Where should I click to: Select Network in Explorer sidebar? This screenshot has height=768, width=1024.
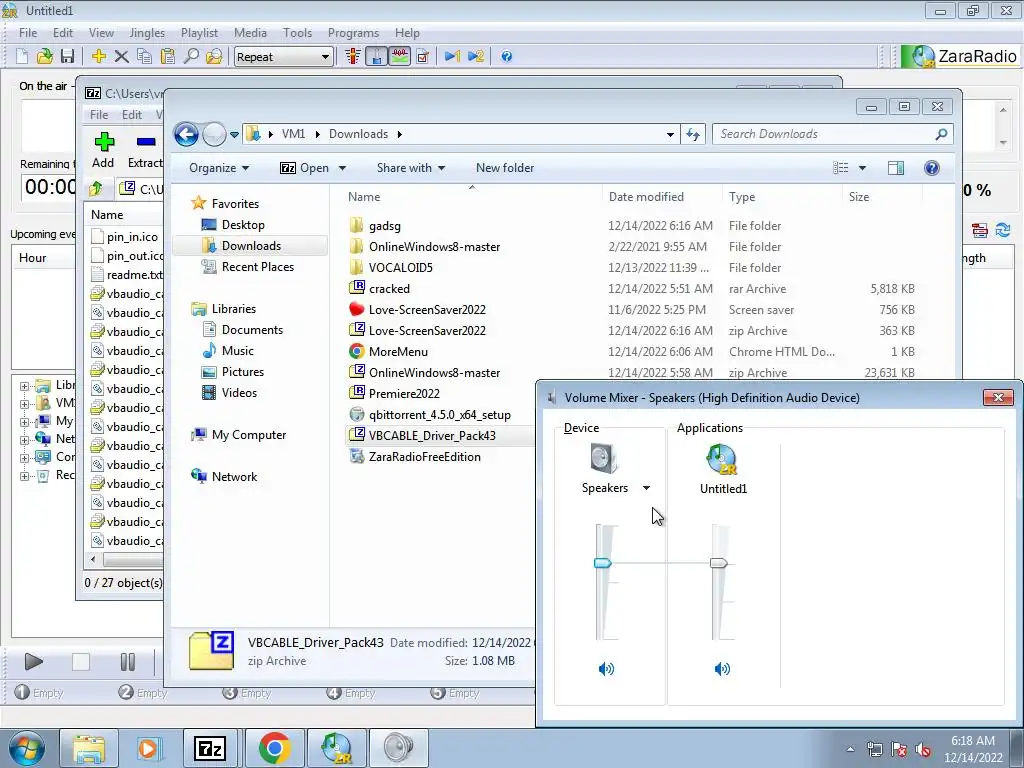coord(234,477)
